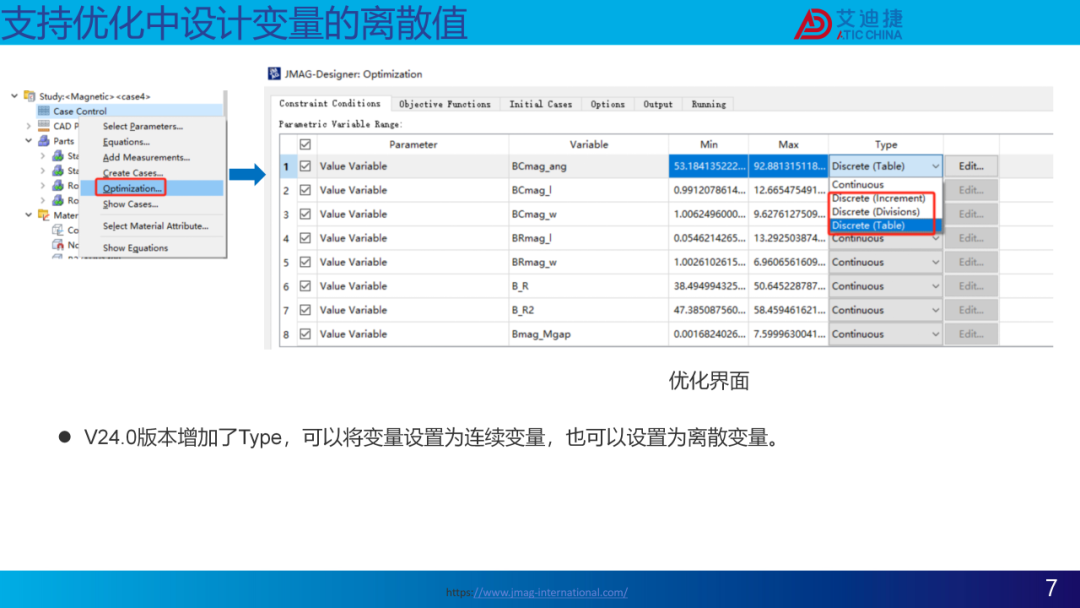Switch to the Objective Functions tab
The image size is (1080, 608).
pyautogui.click(x=445, y=104)
